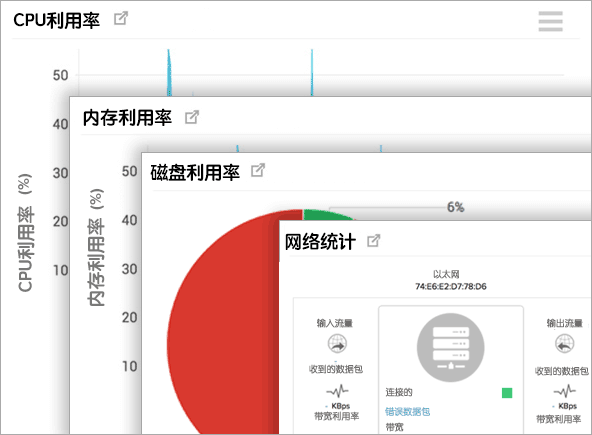The image size is (592, 435).
Task: Click the 输入流量 globe icon
Action: coord(337,344)
